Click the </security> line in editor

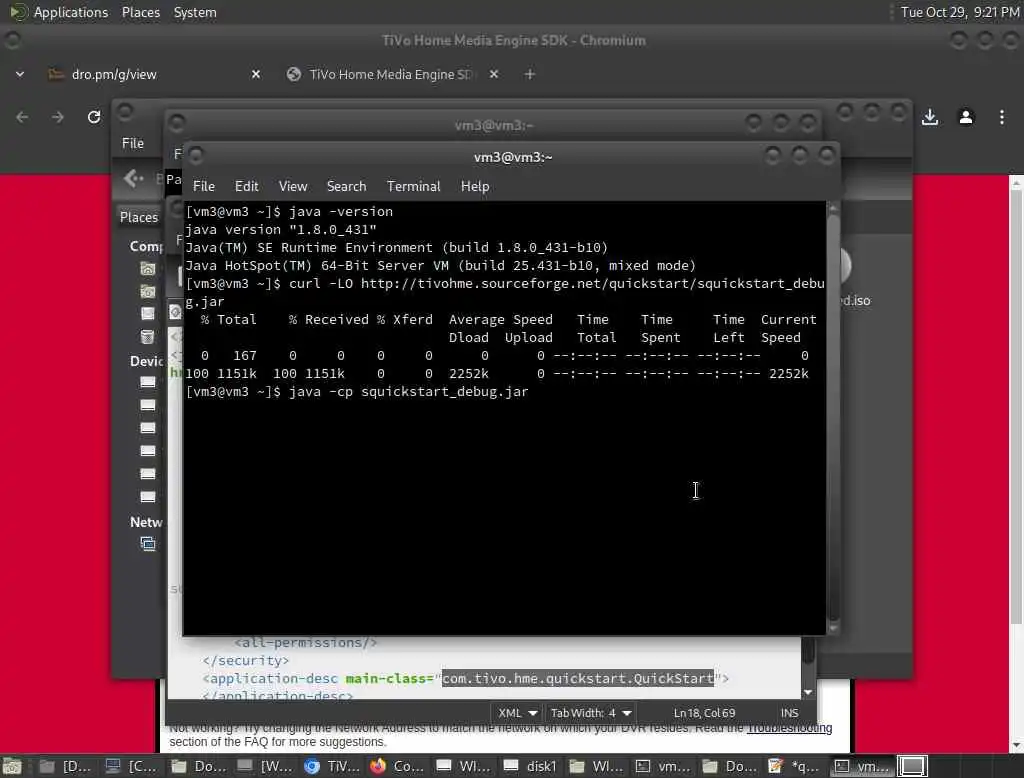pos(245,660)
